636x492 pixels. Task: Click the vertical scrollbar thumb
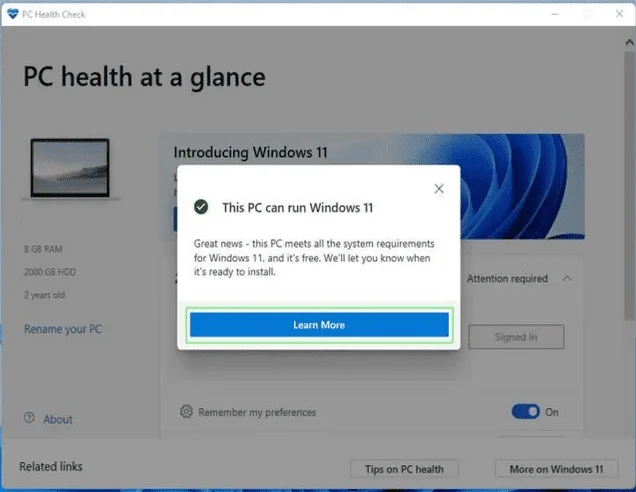tap(630, 185)
